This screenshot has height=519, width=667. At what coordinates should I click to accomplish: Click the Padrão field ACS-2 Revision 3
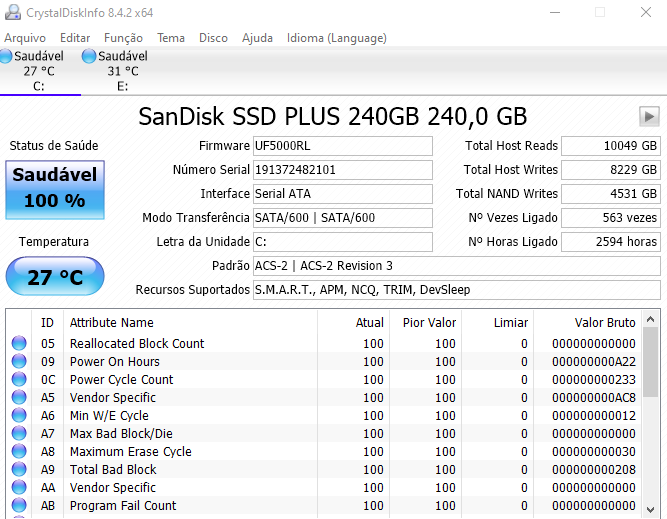pyautogui.click(x=457, y=266)
